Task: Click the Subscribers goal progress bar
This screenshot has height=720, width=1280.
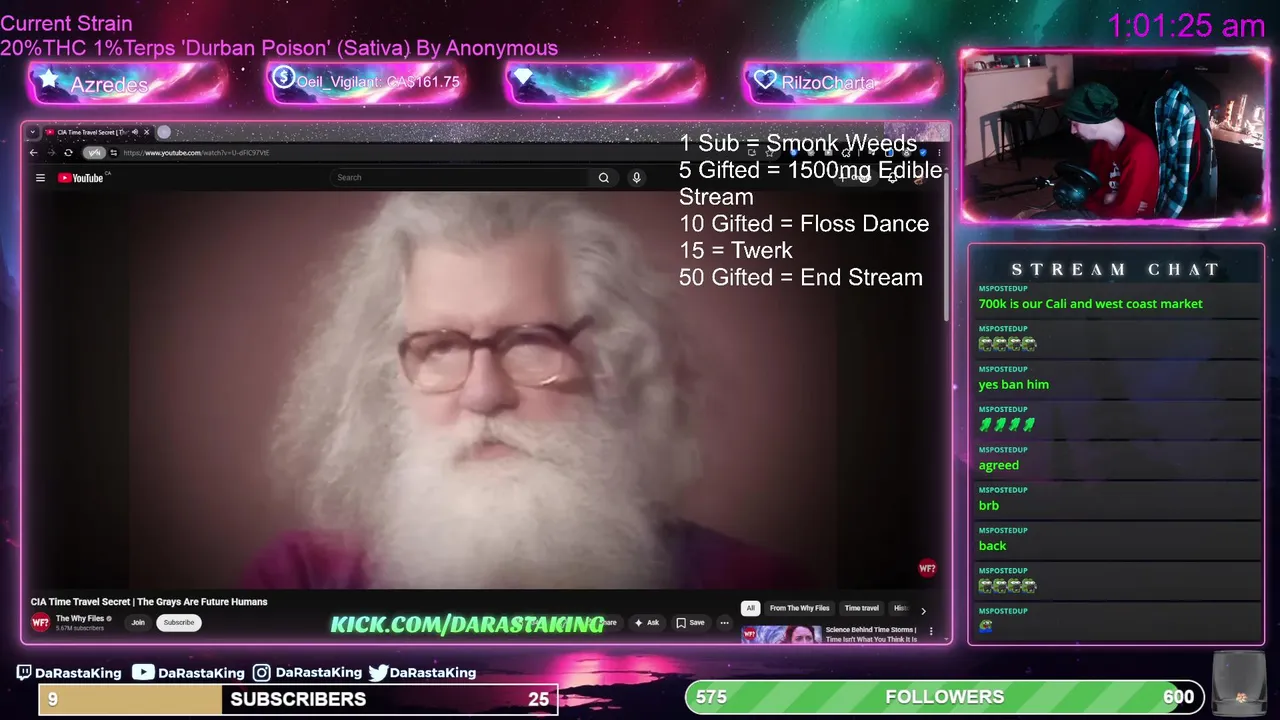Action: [298, 699]
